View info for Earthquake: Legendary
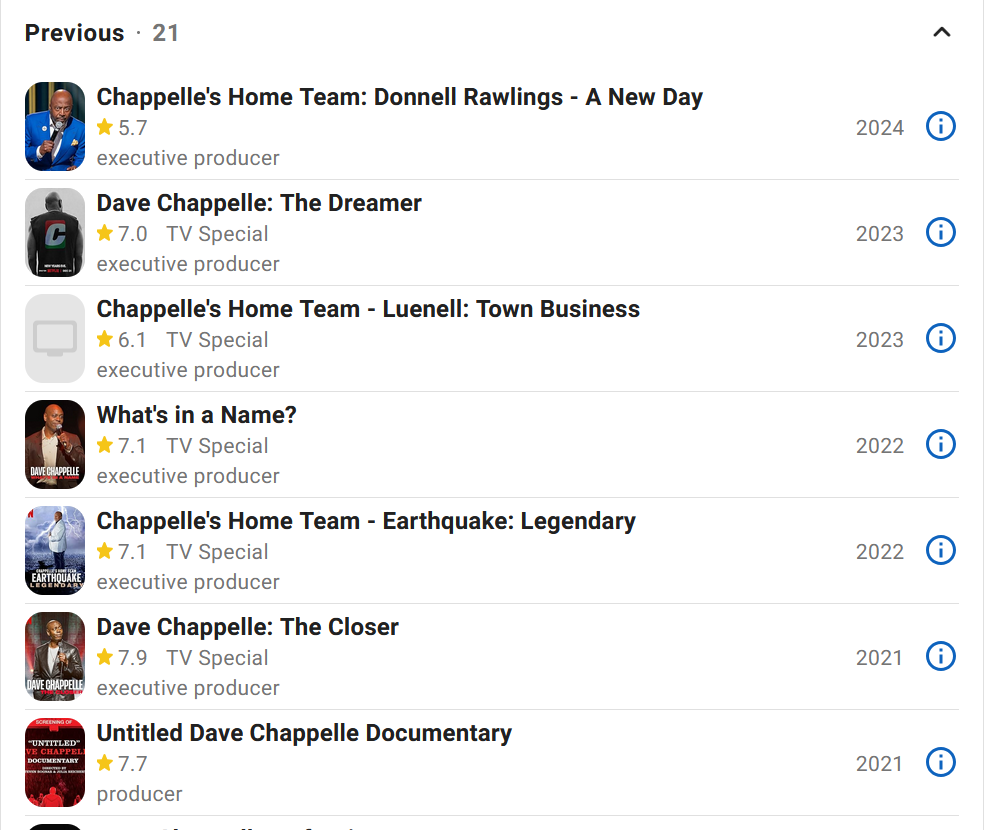988x830 pixels. [x=940, y=551]
